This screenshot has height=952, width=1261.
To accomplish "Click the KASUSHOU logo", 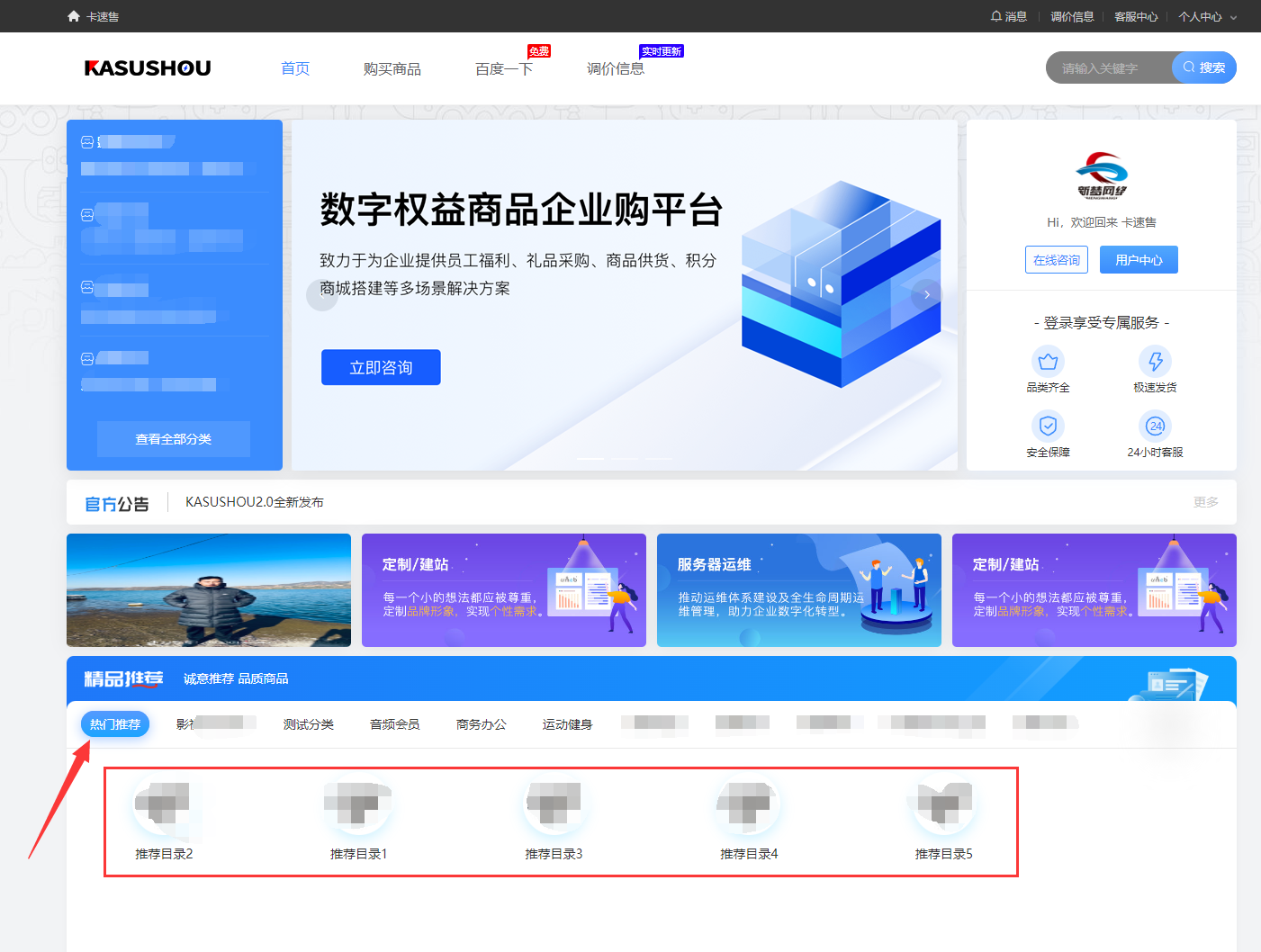I will pos(148,68).
